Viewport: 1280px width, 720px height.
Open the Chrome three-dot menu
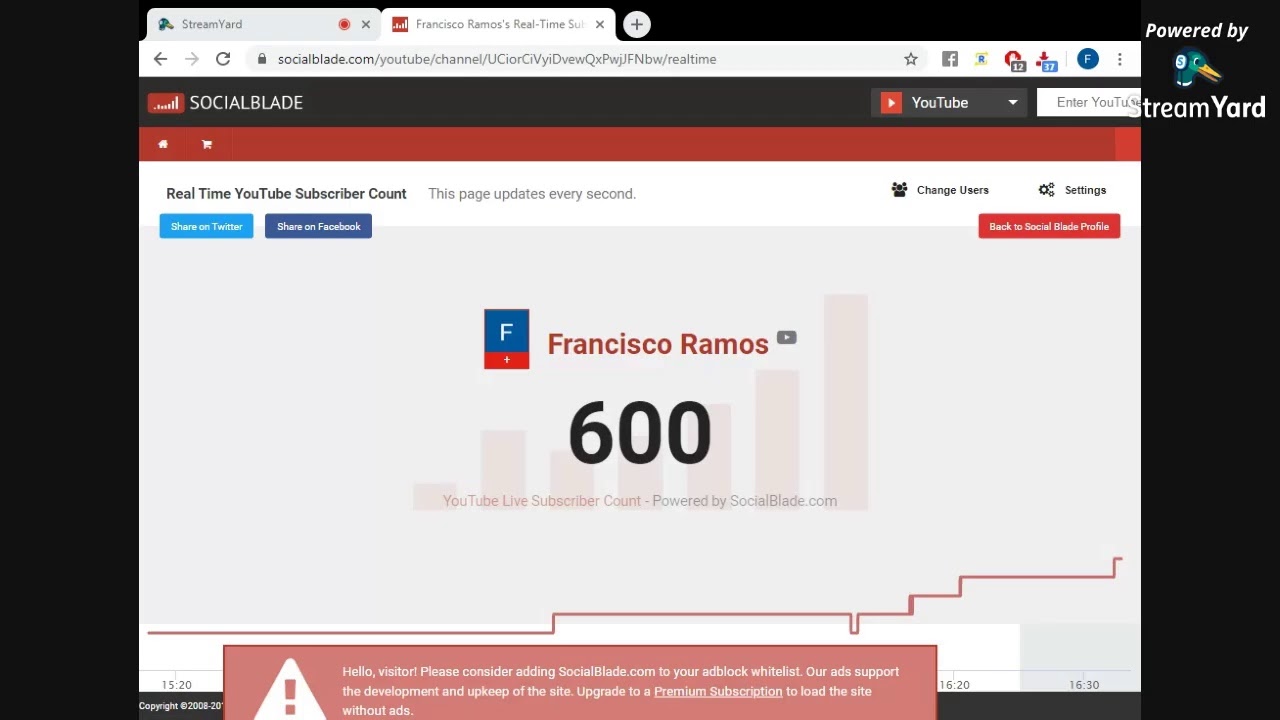(1120, 59)
